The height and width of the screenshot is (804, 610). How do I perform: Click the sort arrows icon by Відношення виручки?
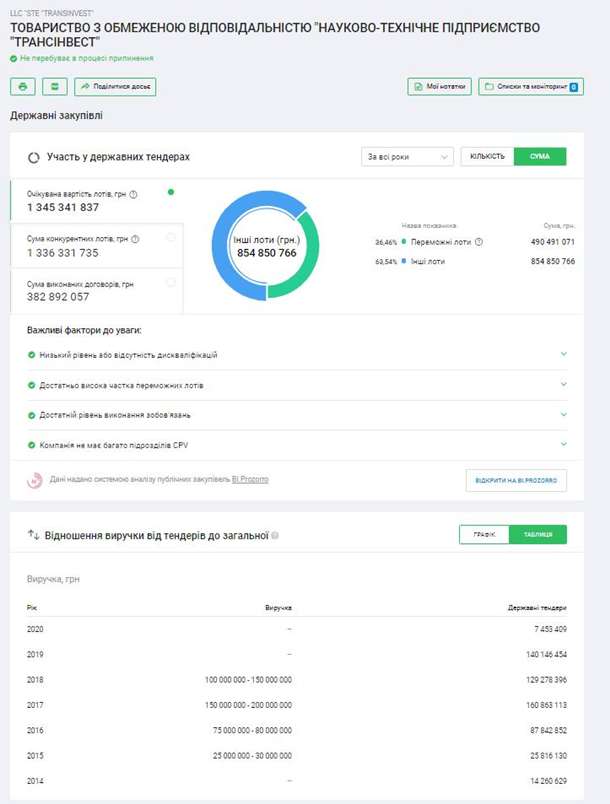[x=33, y=535]
